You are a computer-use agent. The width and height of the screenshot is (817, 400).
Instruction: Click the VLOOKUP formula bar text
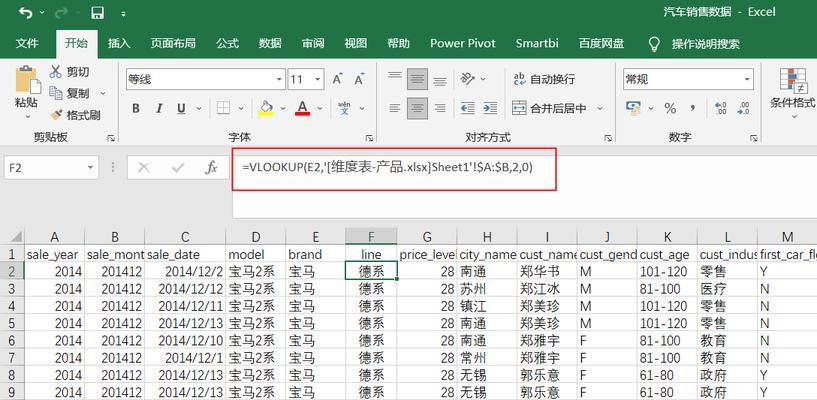(387, 167)
